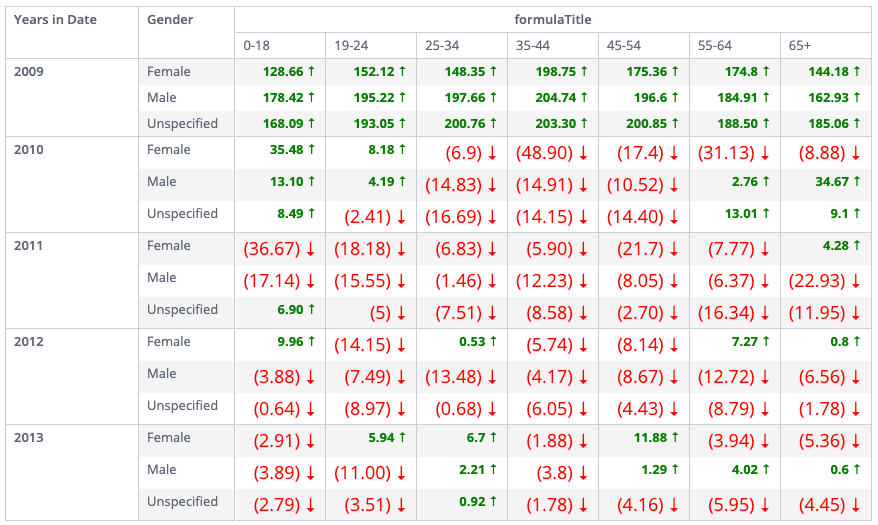878x525 pixels.
Task: Select the Years in Date column header
Action: pos(55,19)
